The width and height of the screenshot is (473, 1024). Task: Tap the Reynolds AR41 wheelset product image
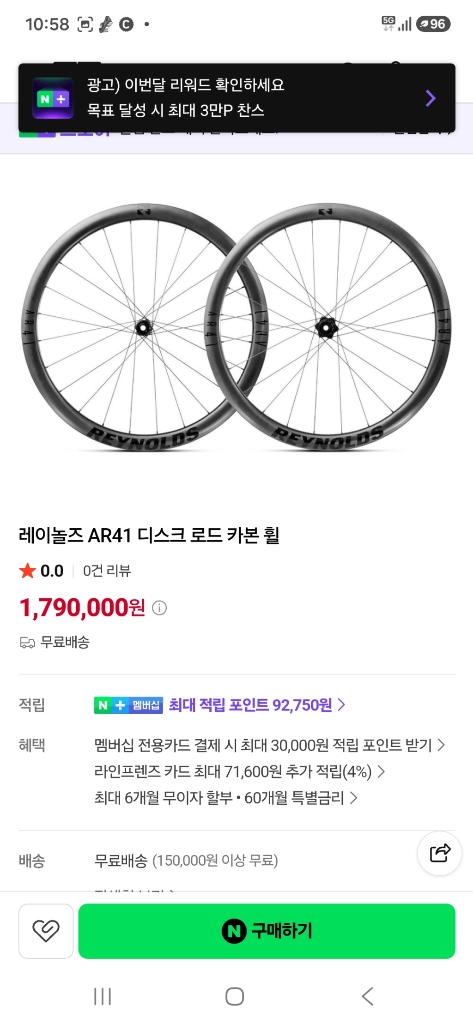point(235,328)
